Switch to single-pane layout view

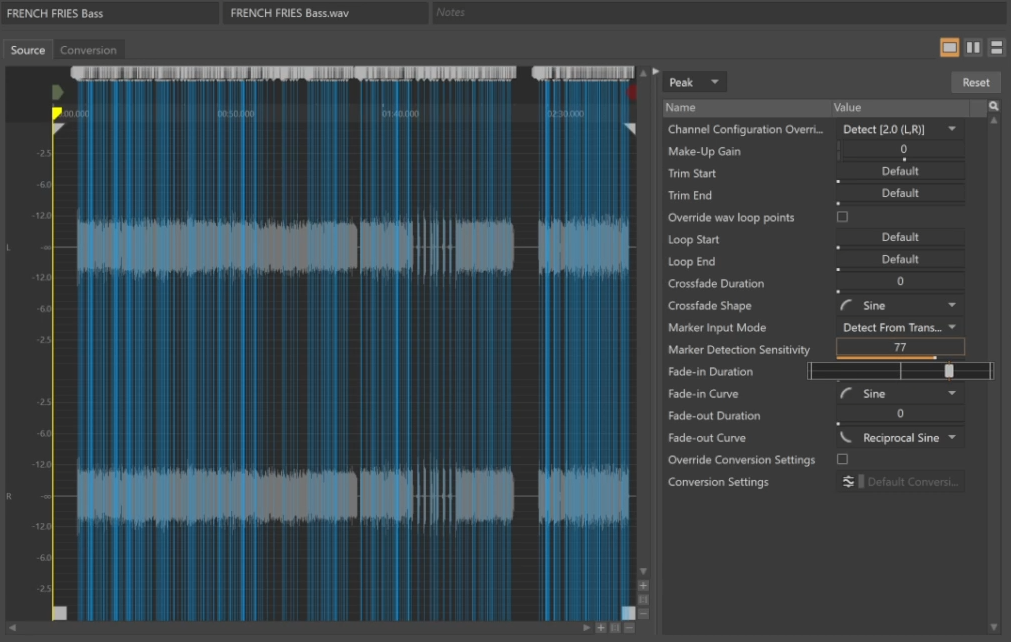point(949,47)
